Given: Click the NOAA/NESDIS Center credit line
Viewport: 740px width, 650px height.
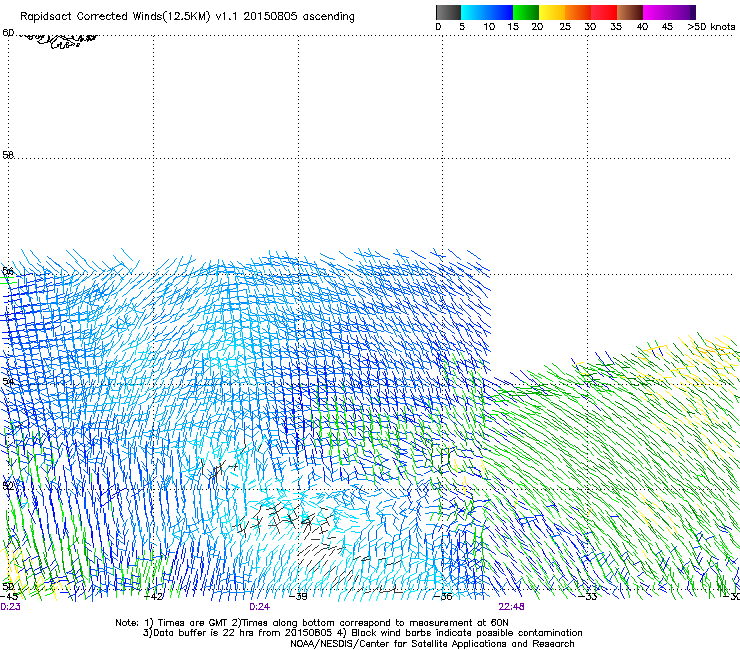Looking at the screenshot, I should [432, 644].
